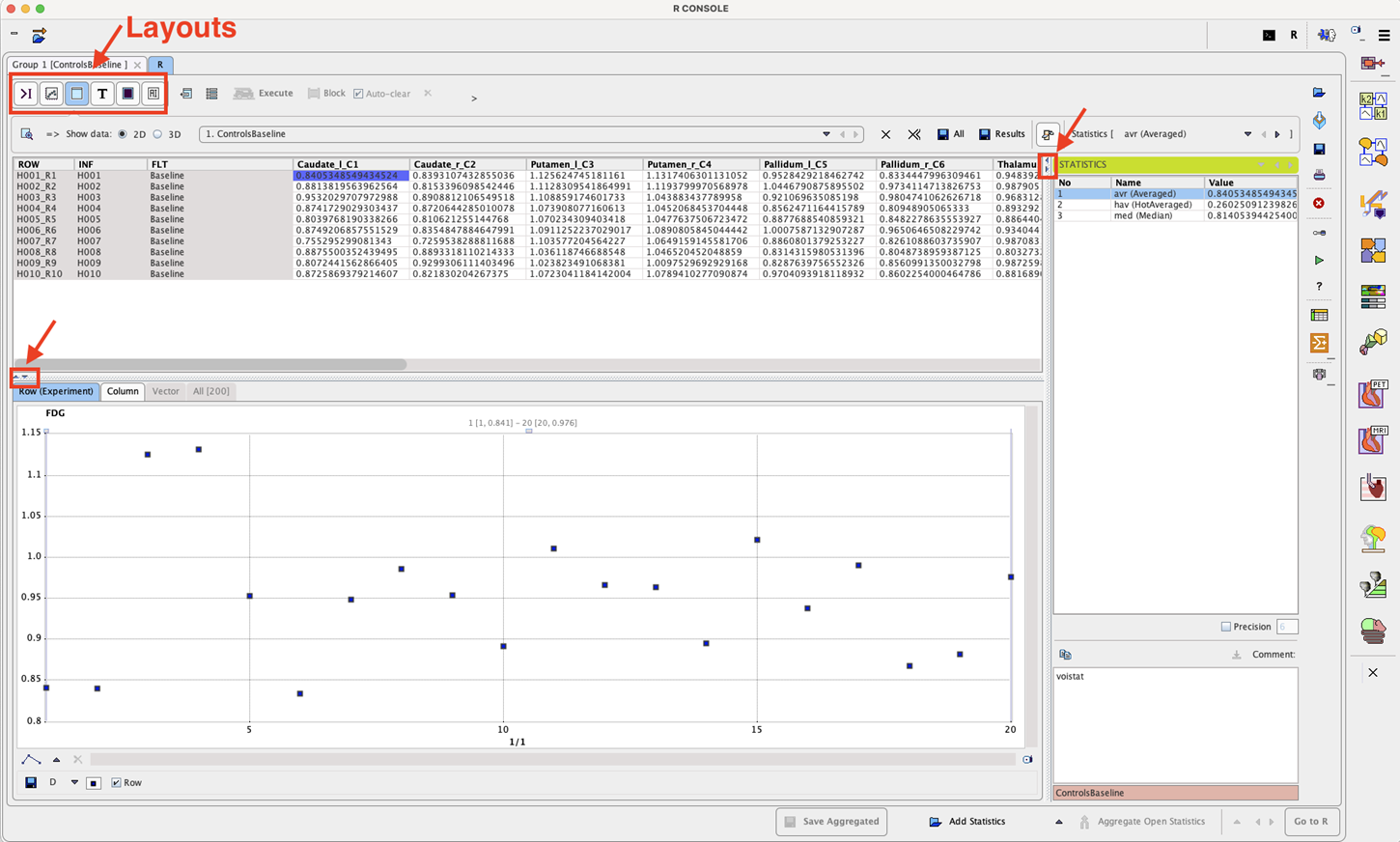Open the ControlsBaseline dataset dropdown
Screen dimensions: 1400x842
pos(826,134)
